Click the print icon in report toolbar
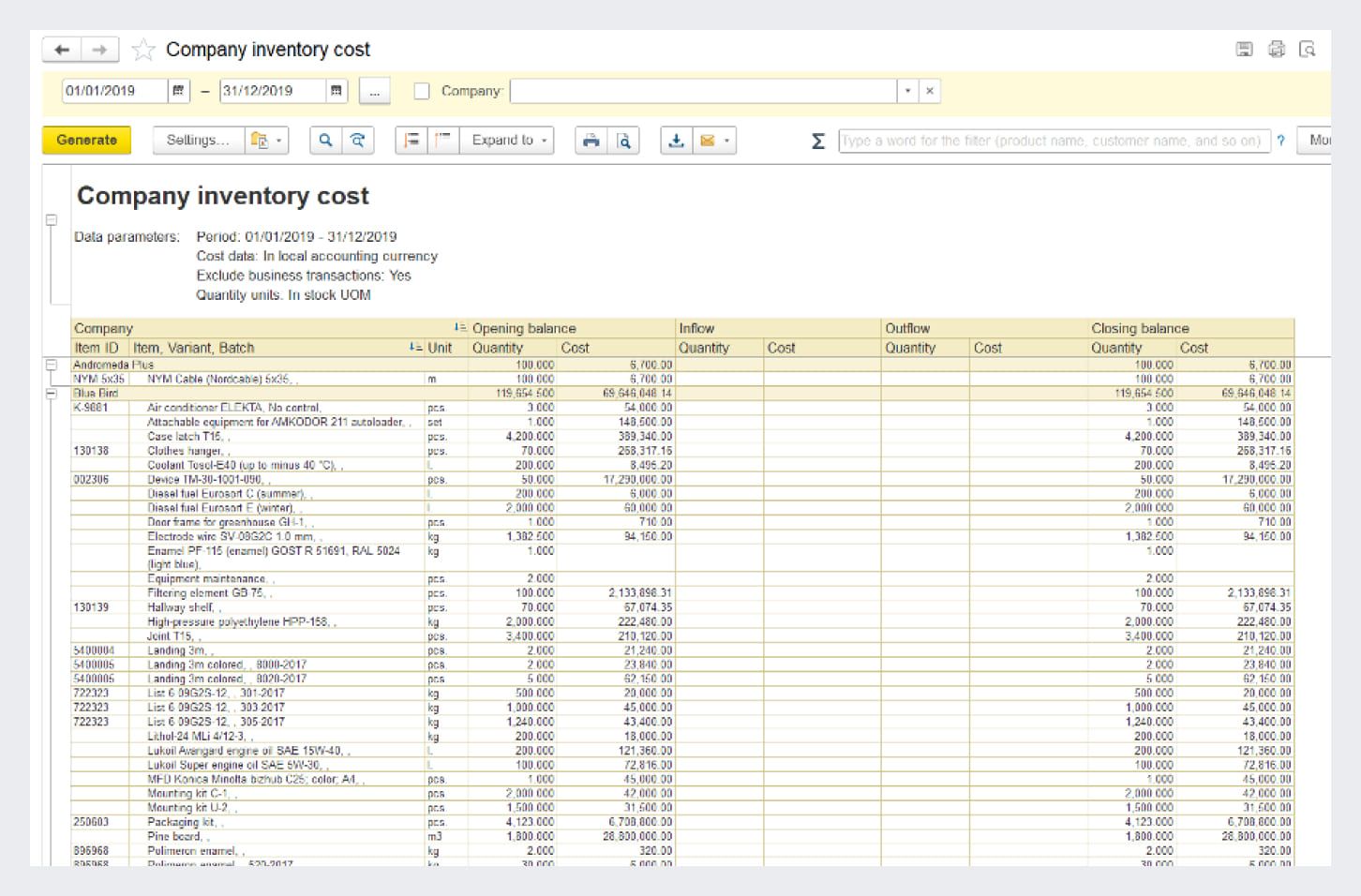Screen dimensions: 1361x896 (591, 140)
